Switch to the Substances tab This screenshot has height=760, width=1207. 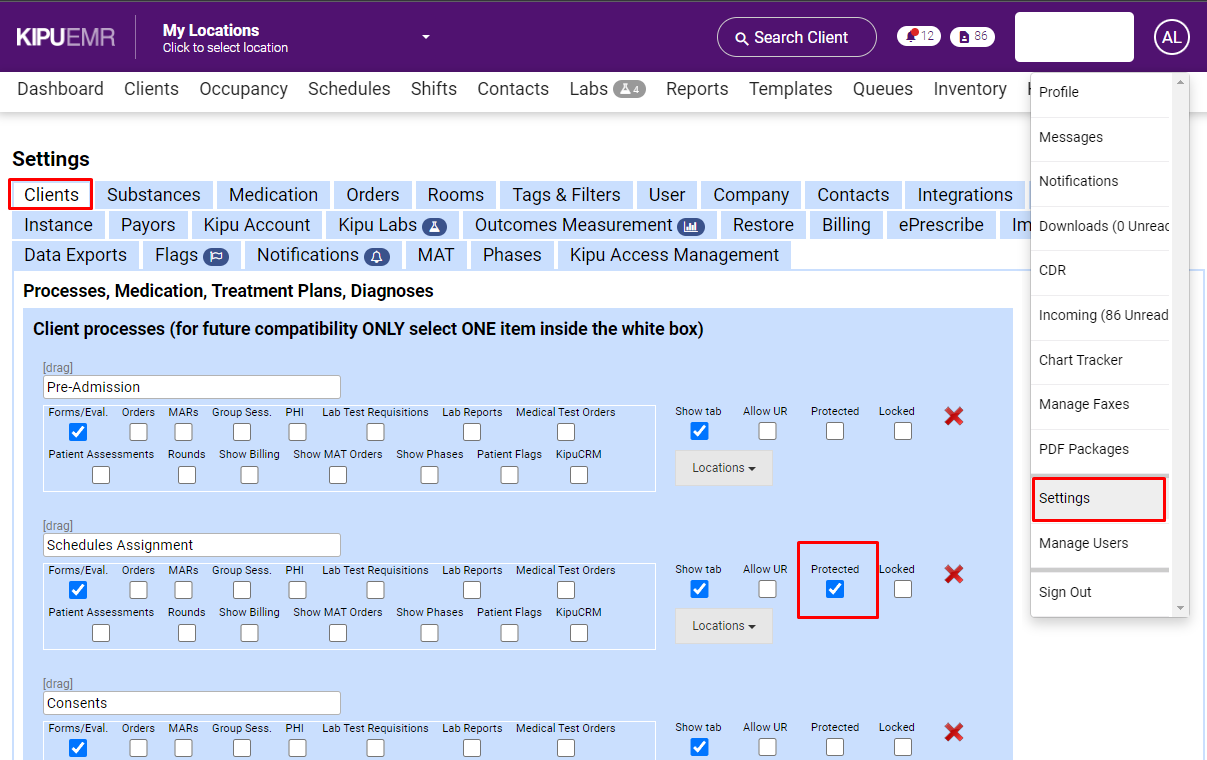click(154, 195)
